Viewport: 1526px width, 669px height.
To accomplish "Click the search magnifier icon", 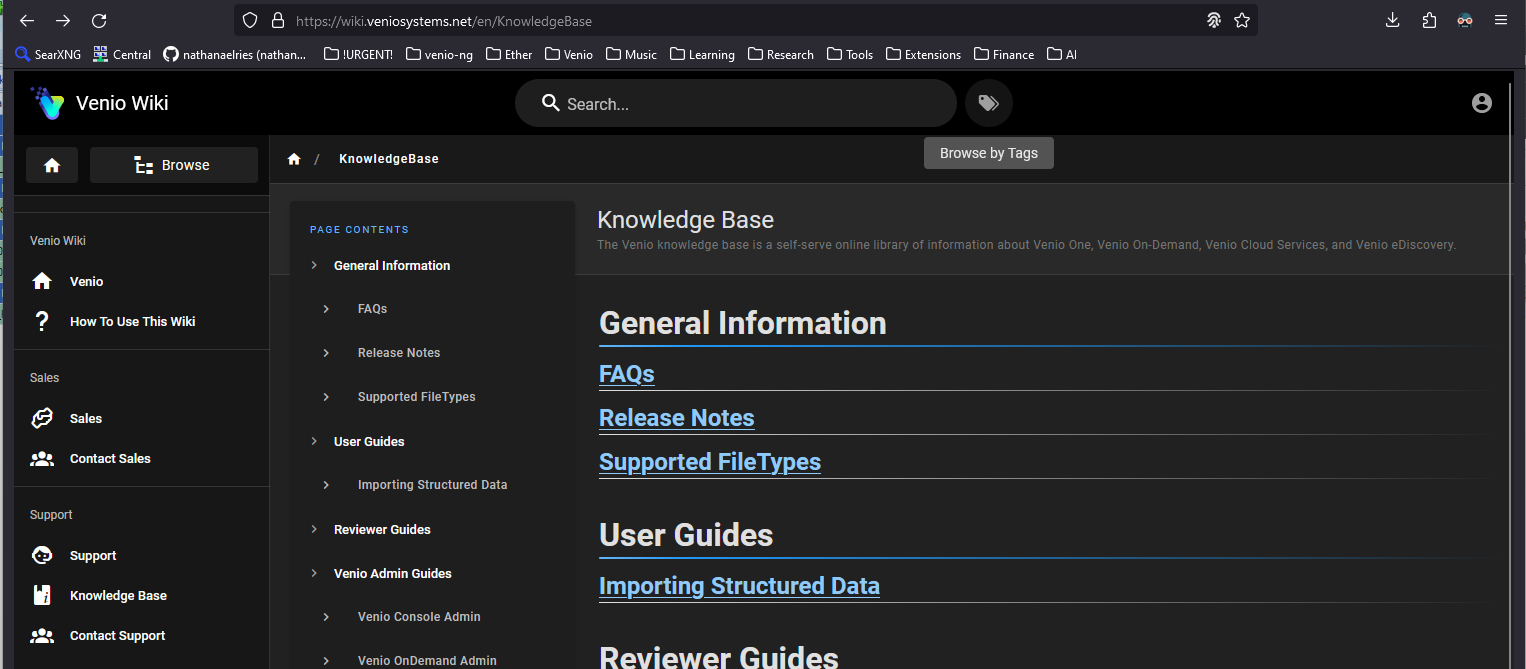I will click(x=550, y=103).
